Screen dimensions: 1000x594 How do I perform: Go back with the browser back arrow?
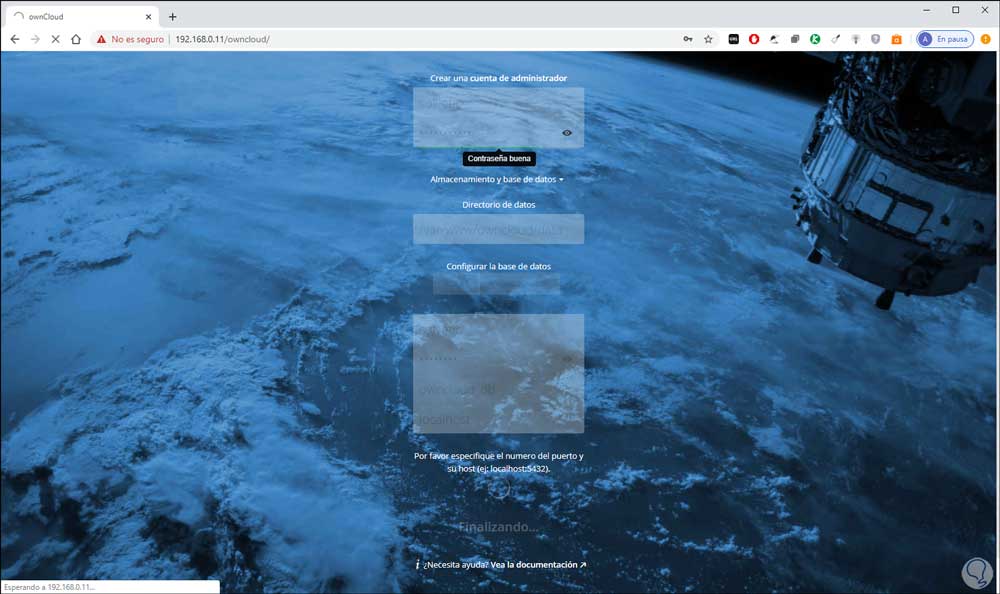tap(15, 39)
